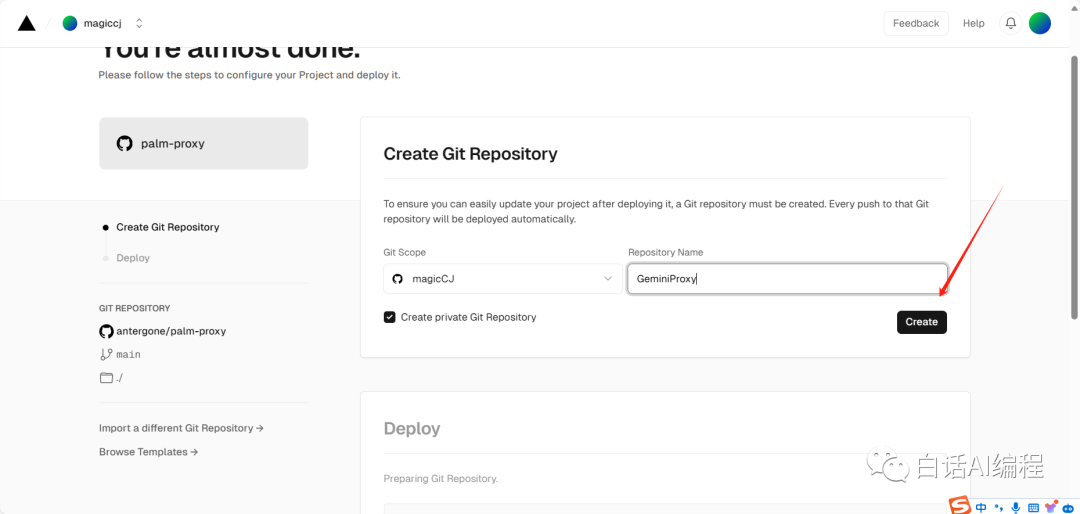Viewport: 1080px width, 514px height.
Task: Select the Create Git Repository step
Action: [167, 227]
